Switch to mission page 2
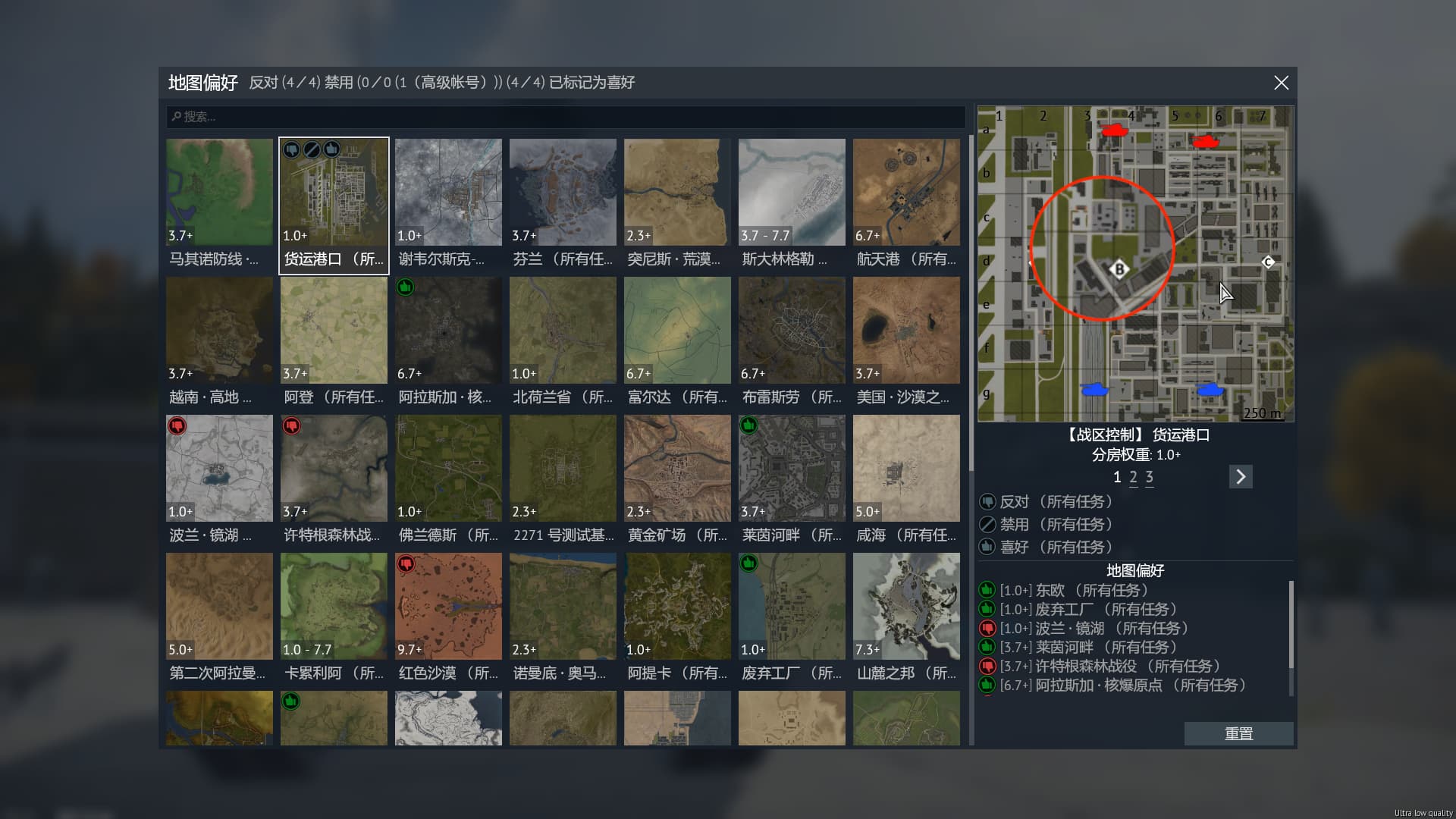Image resolution: width=1456 pixels, height=819 pixels. coord(1133,477)
